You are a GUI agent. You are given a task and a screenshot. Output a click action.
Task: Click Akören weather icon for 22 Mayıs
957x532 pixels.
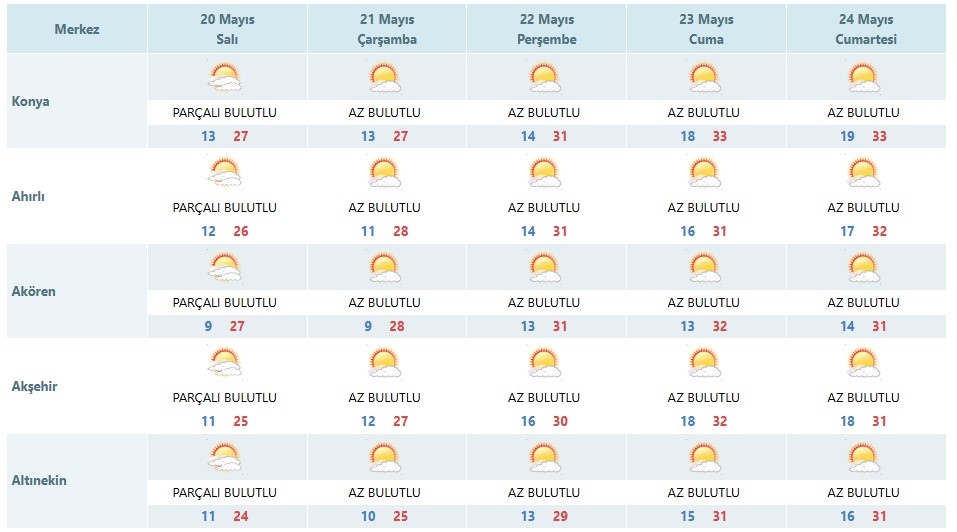click(x=545, y=268)
